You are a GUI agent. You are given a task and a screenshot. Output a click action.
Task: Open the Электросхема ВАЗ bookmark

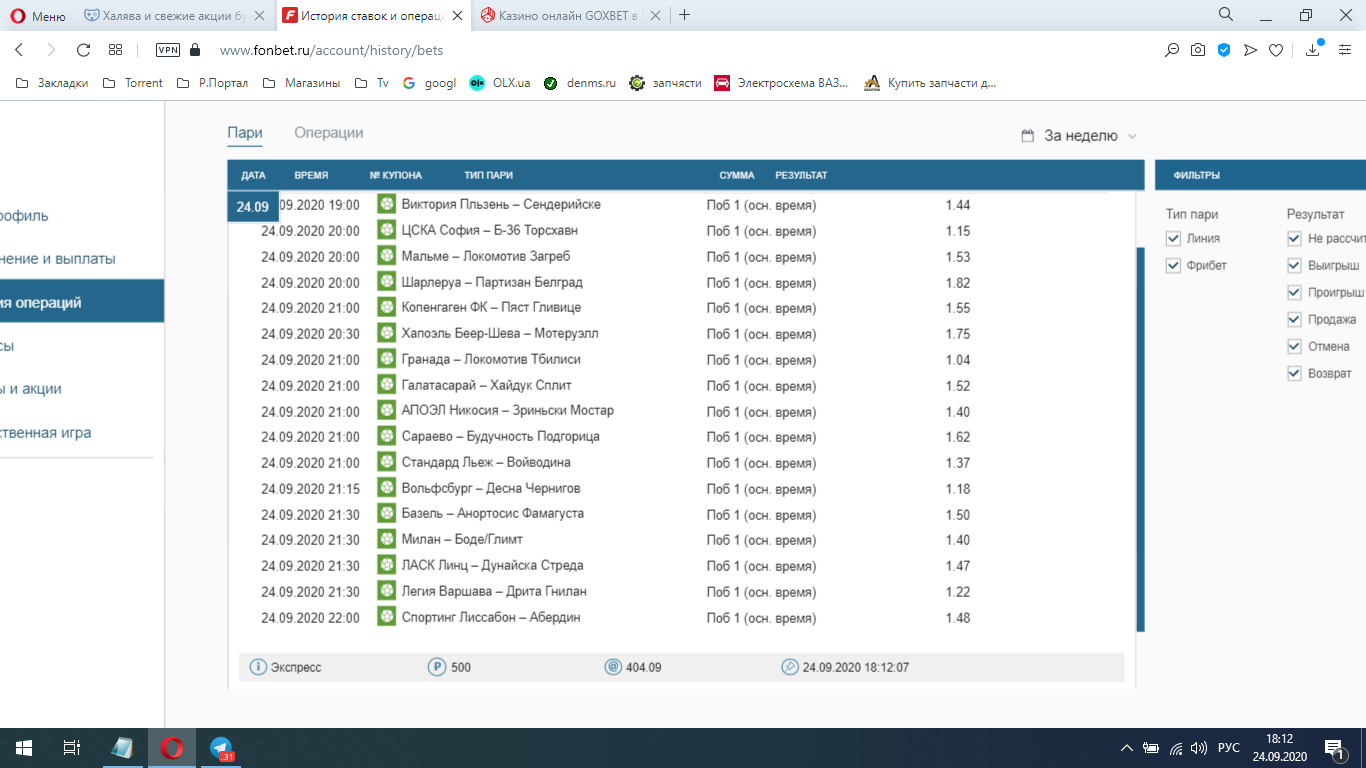782,83
